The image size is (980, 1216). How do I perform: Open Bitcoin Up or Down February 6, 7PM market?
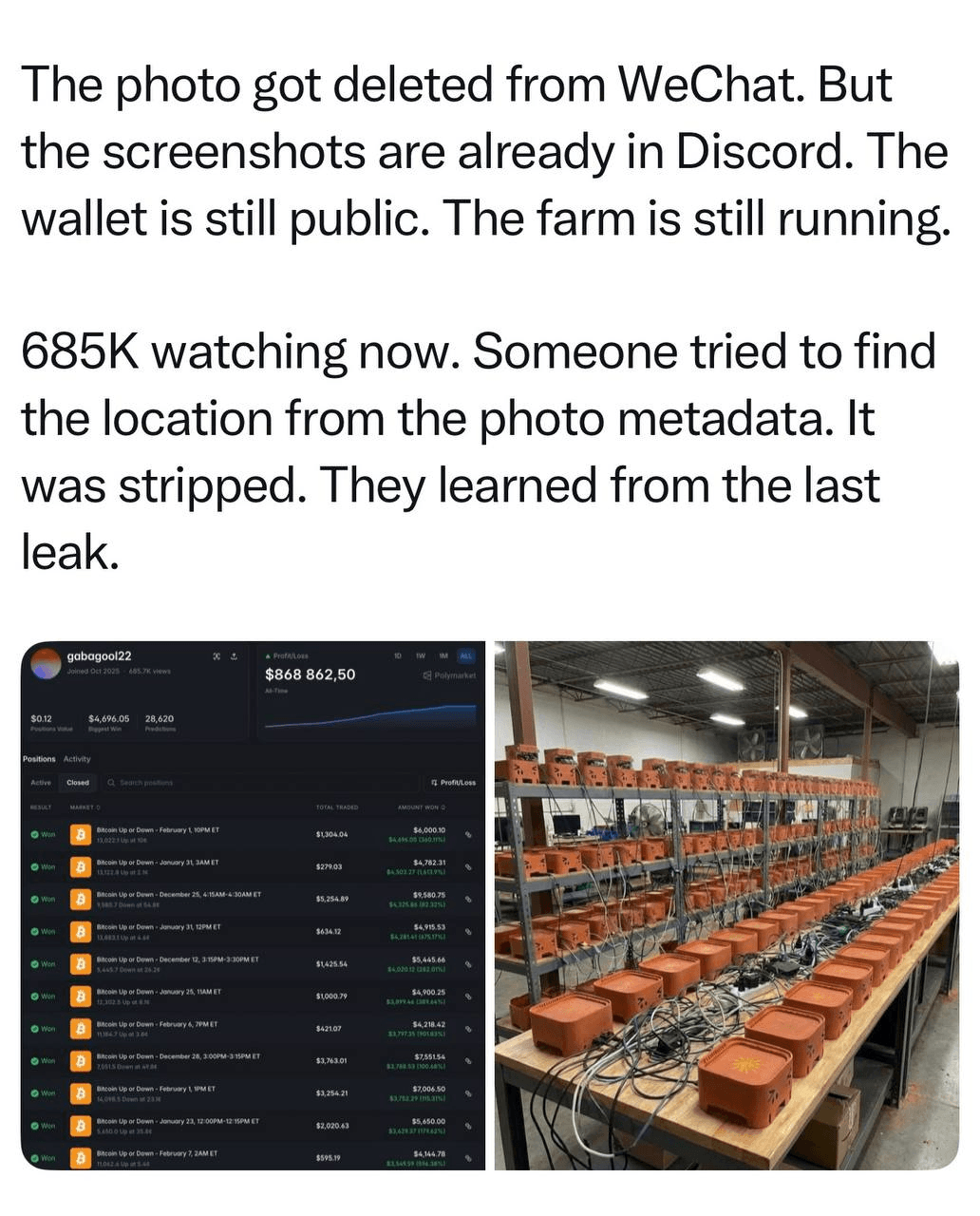click(x=157, y=1024)
